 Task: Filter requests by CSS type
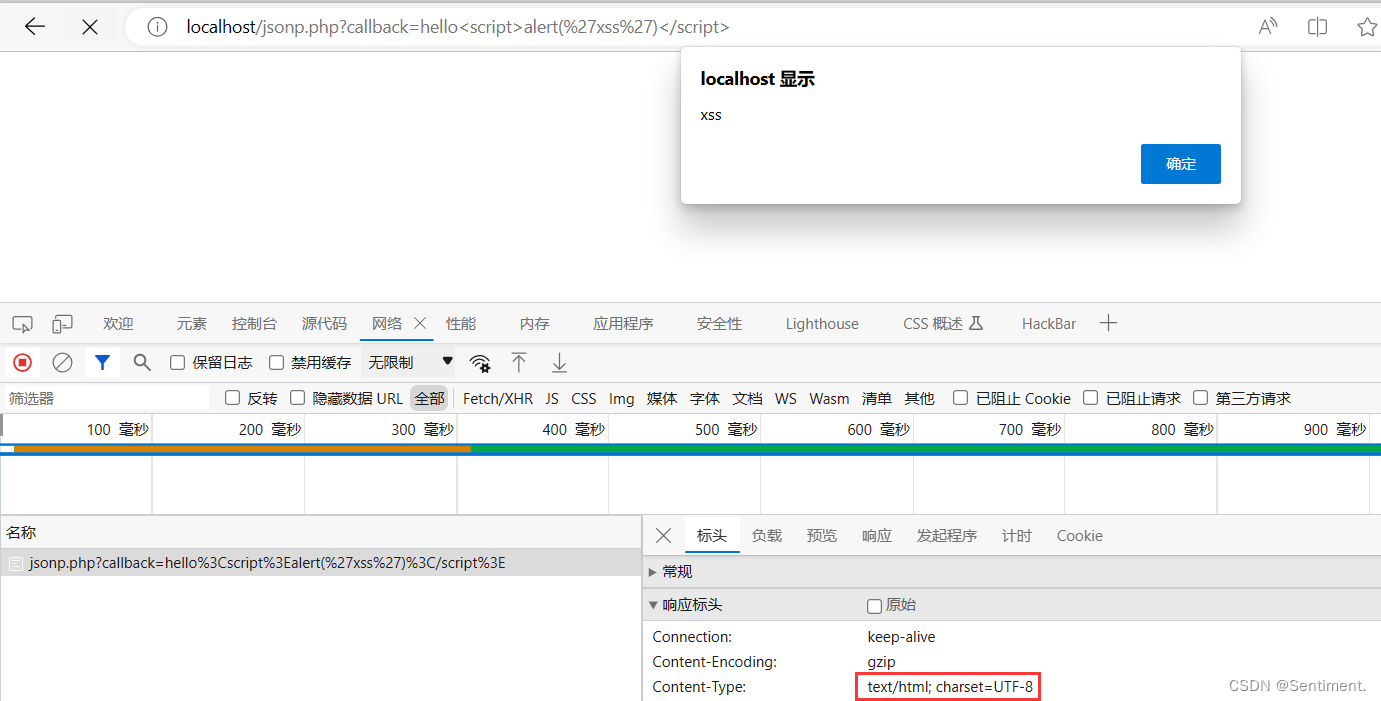[x=584, y=398]
